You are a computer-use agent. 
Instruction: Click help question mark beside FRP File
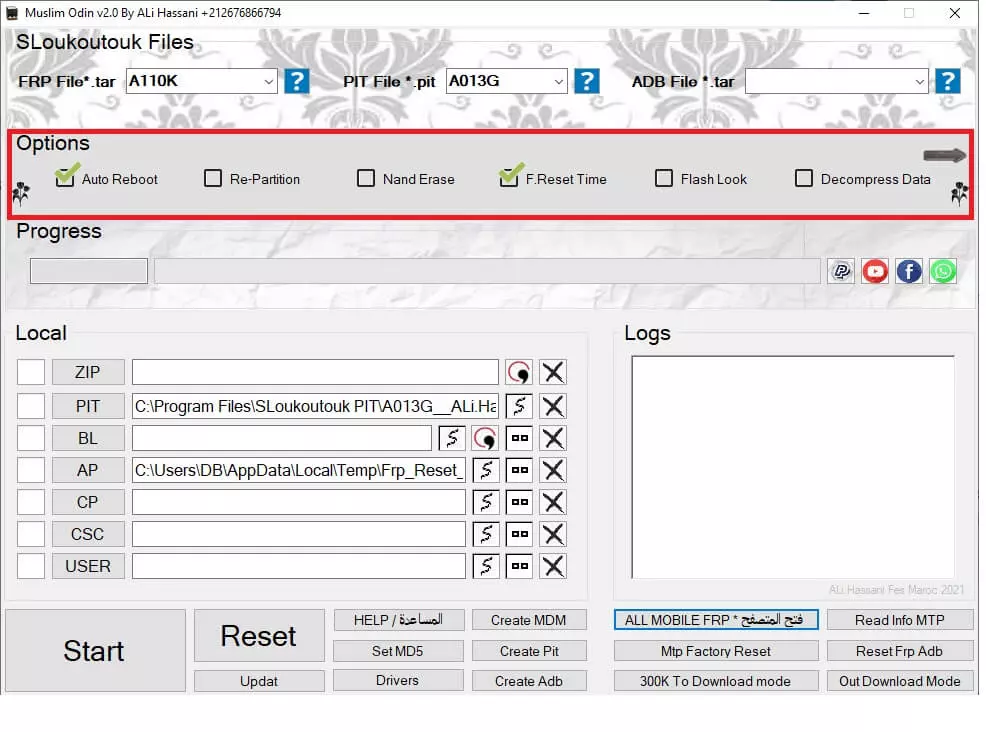tap(297, 81)
